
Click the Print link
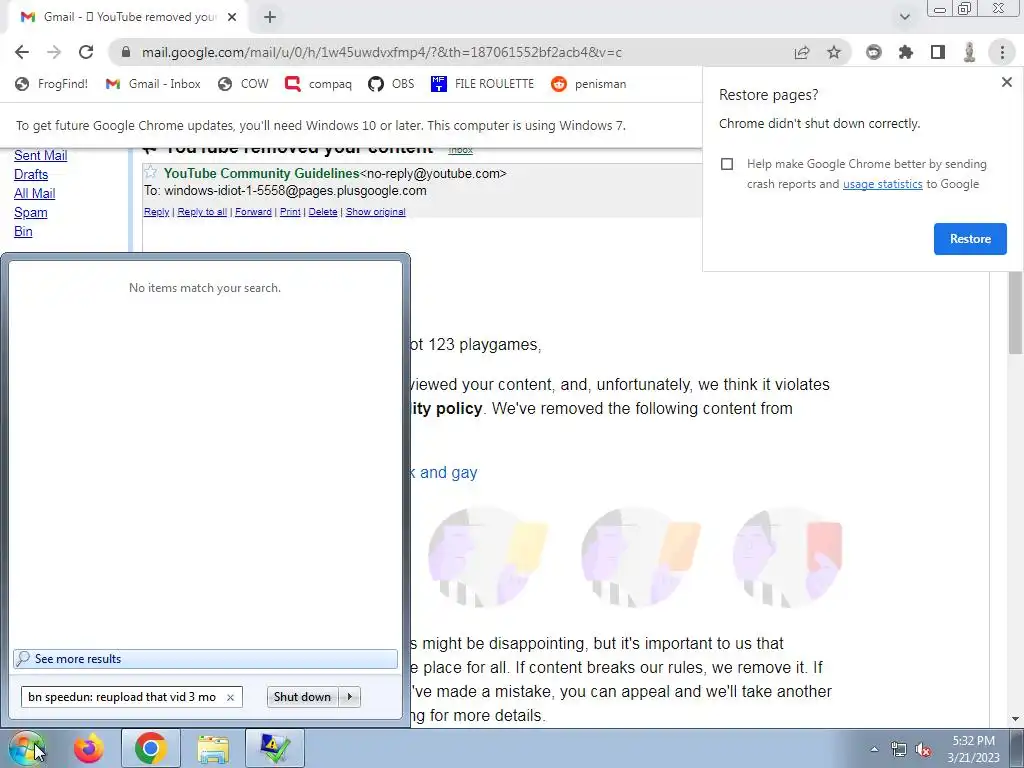coord(290,212)
